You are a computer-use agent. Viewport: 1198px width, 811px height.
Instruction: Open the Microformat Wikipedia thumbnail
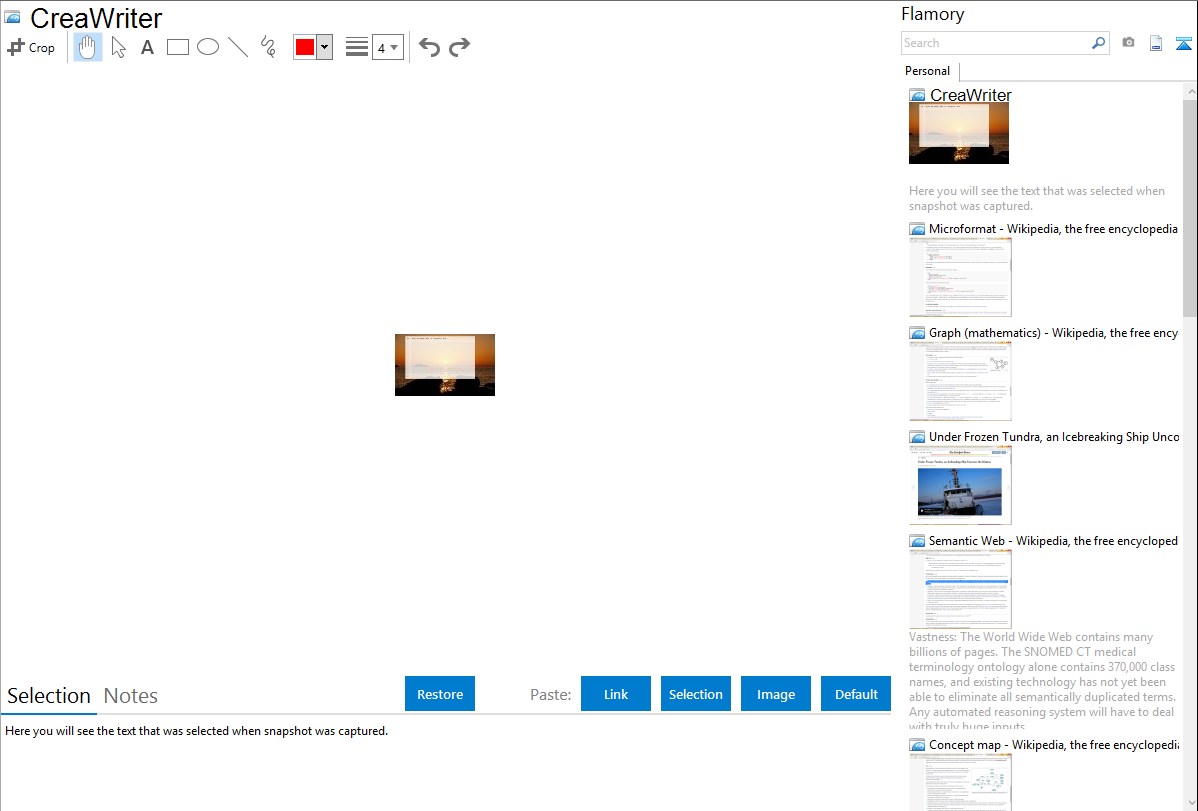point(960,277)
